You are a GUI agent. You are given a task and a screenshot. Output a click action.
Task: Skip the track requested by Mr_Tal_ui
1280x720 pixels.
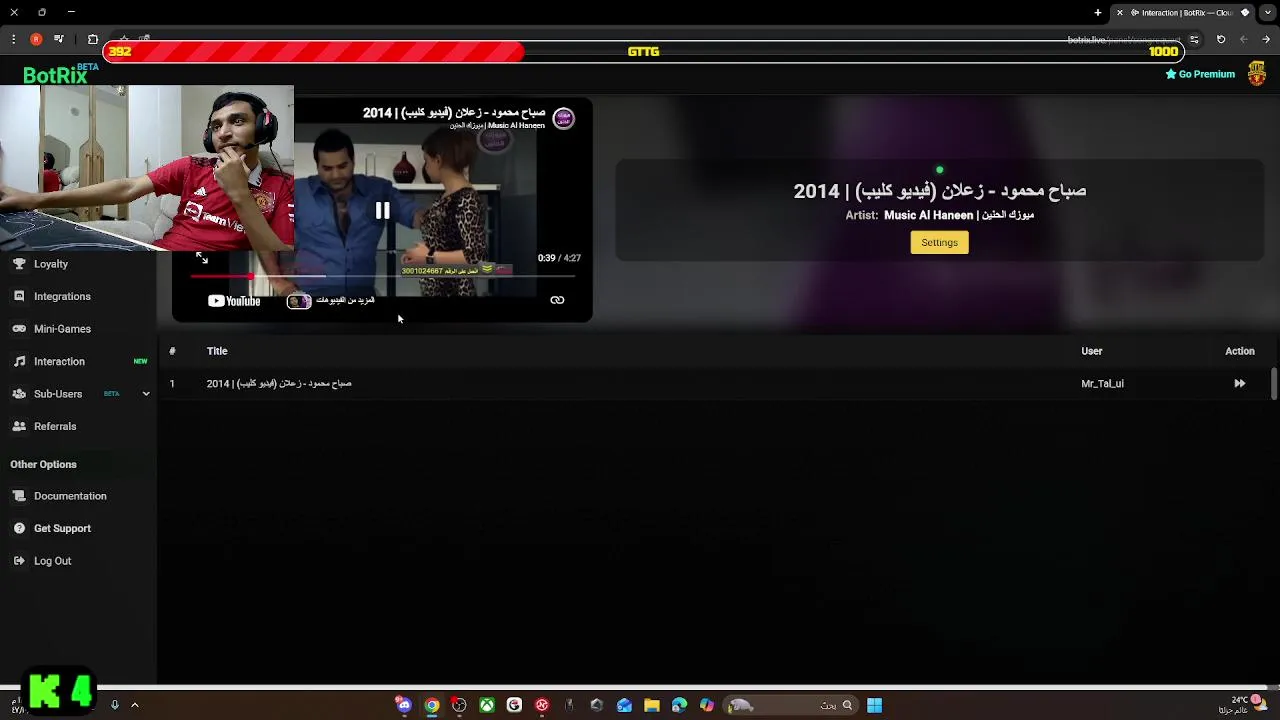1239,383
